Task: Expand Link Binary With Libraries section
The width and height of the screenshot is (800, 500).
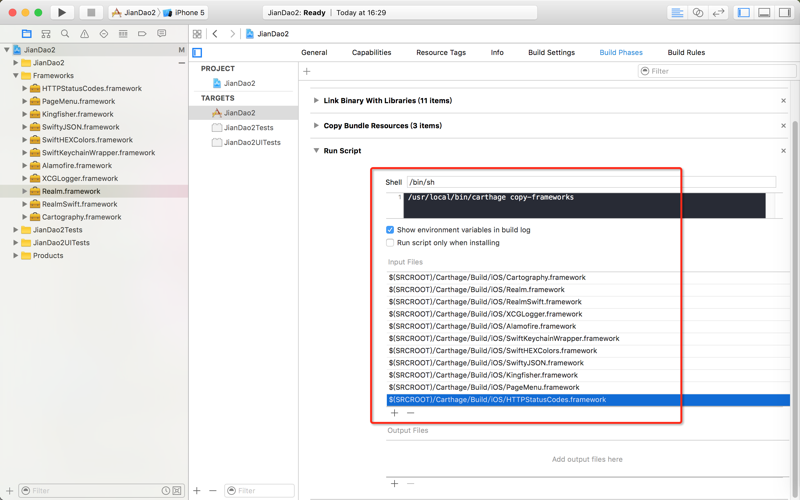Action: pyautogui.click(x=316, y=101)
